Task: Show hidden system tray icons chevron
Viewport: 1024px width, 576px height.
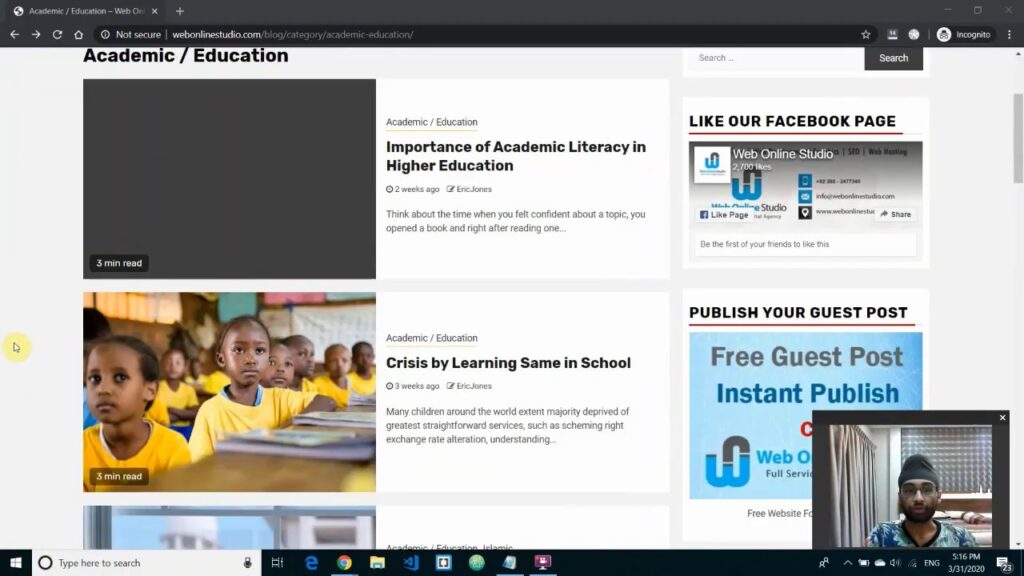Action: pyautogui.click(x=847, y=563)
